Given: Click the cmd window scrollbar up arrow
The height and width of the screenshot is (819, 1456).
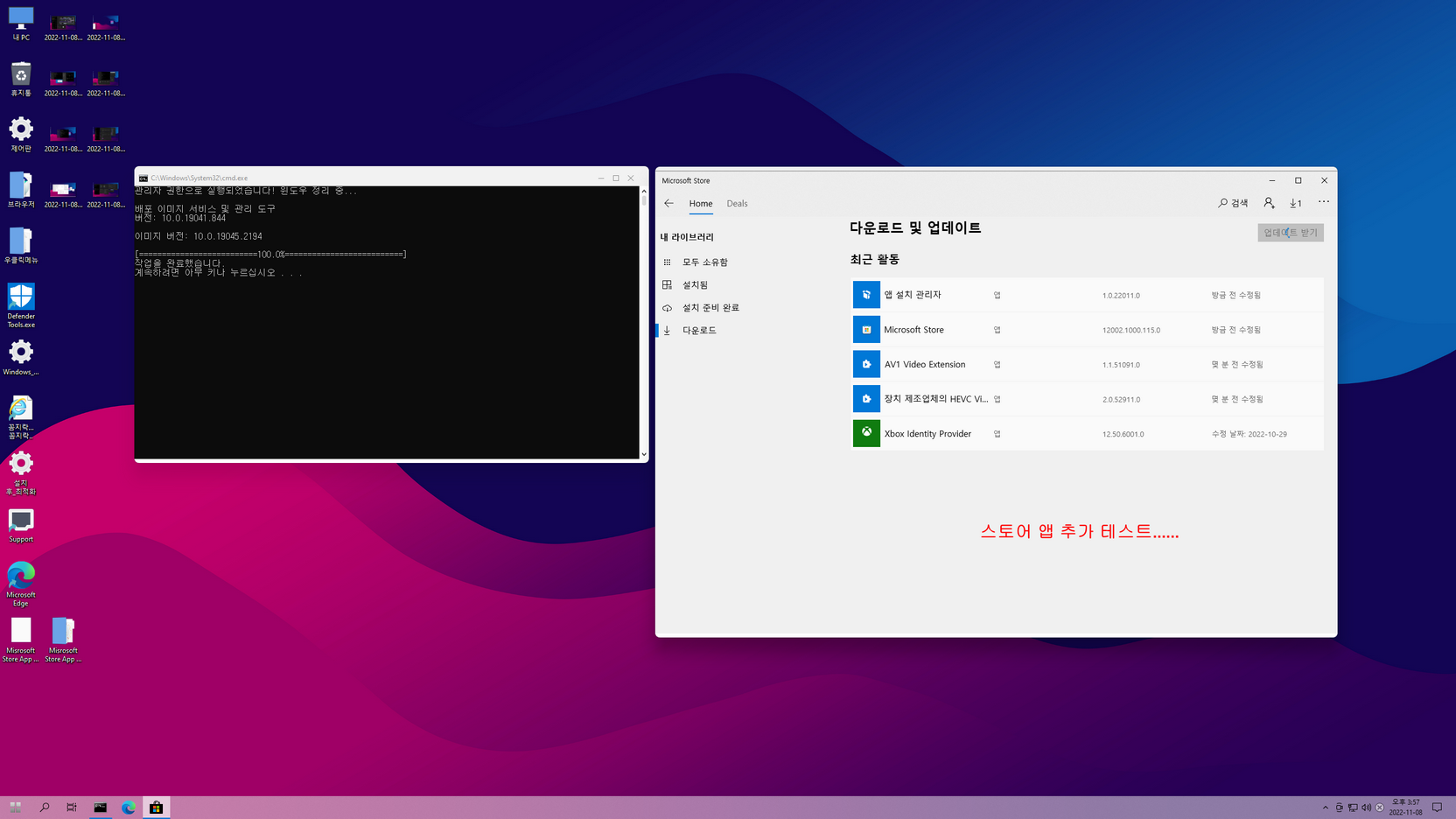Looking at the screenshot, I should point(644,190).
